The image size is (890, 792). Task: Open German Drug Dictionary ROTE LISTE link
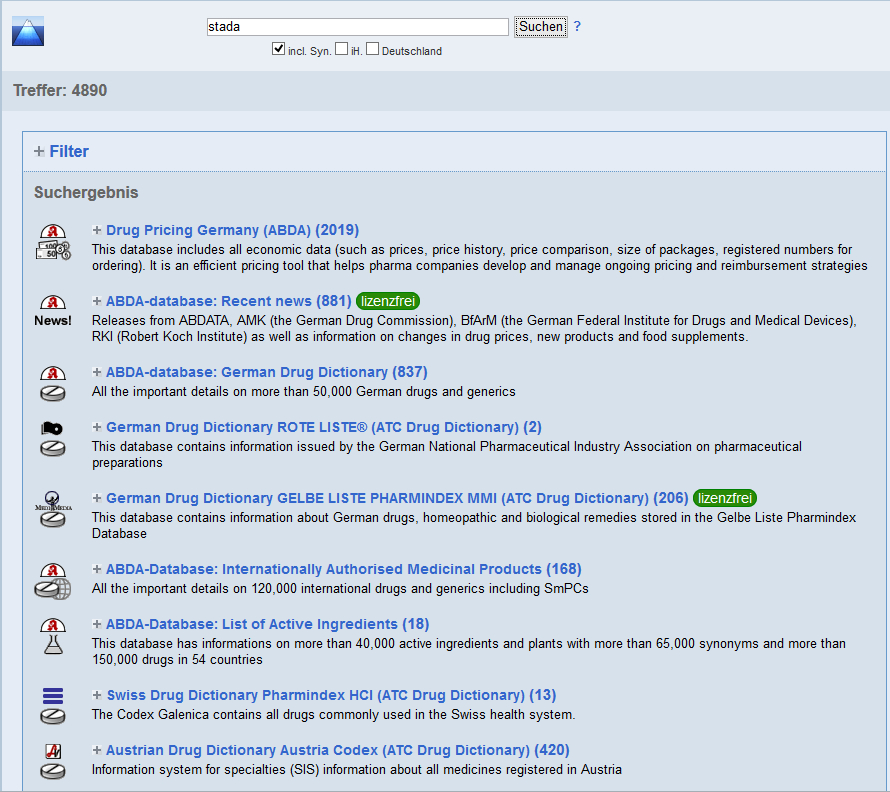pos(324,427)
